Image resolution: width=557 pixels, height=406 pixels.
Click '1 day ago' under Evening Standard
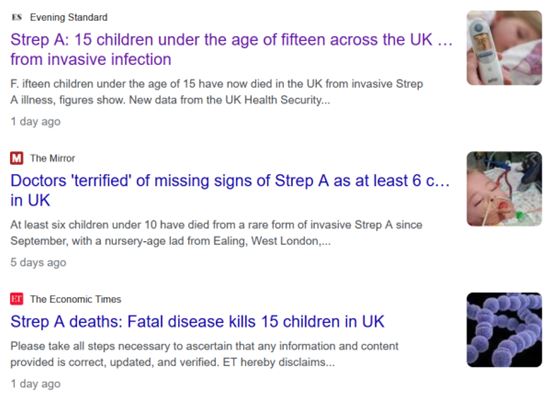36,121
